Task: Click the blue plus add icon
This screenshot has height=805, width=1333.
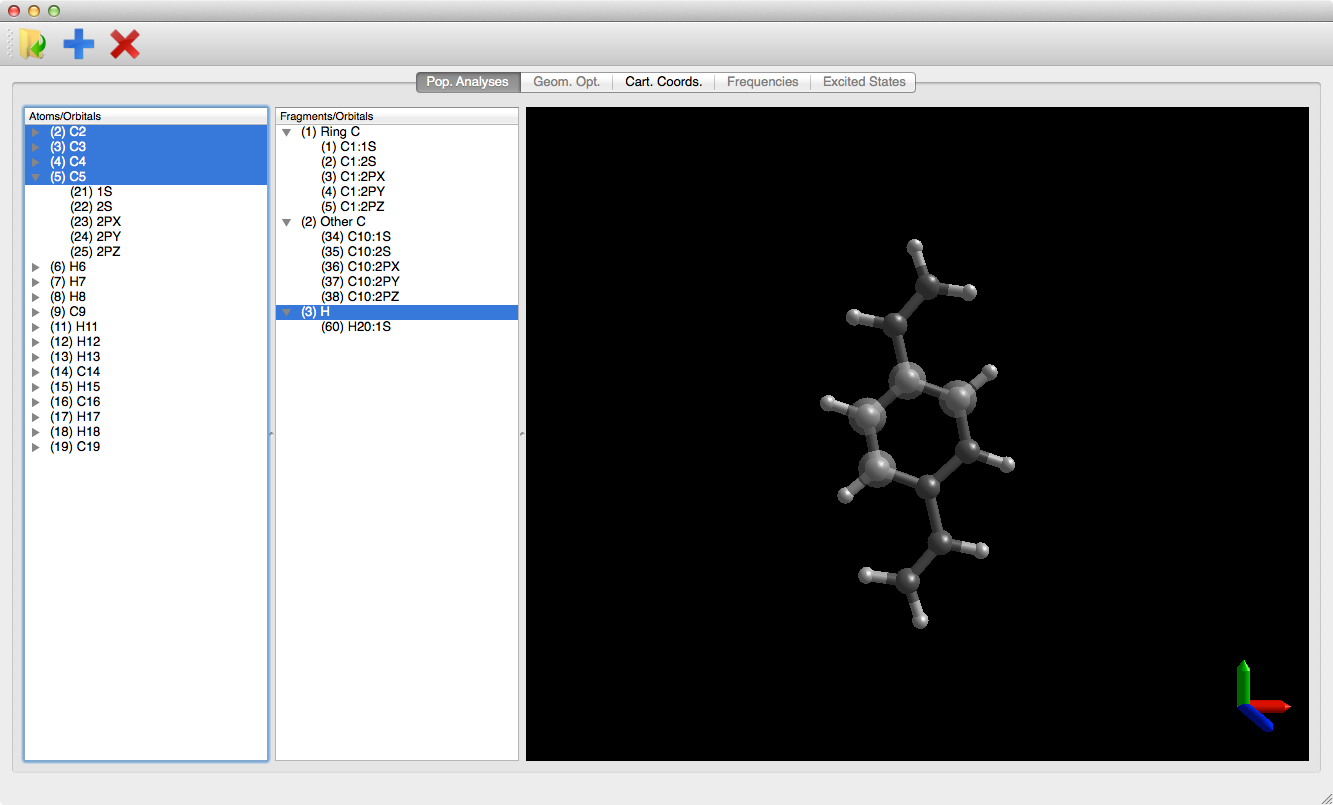Action: tap(78, 44)
